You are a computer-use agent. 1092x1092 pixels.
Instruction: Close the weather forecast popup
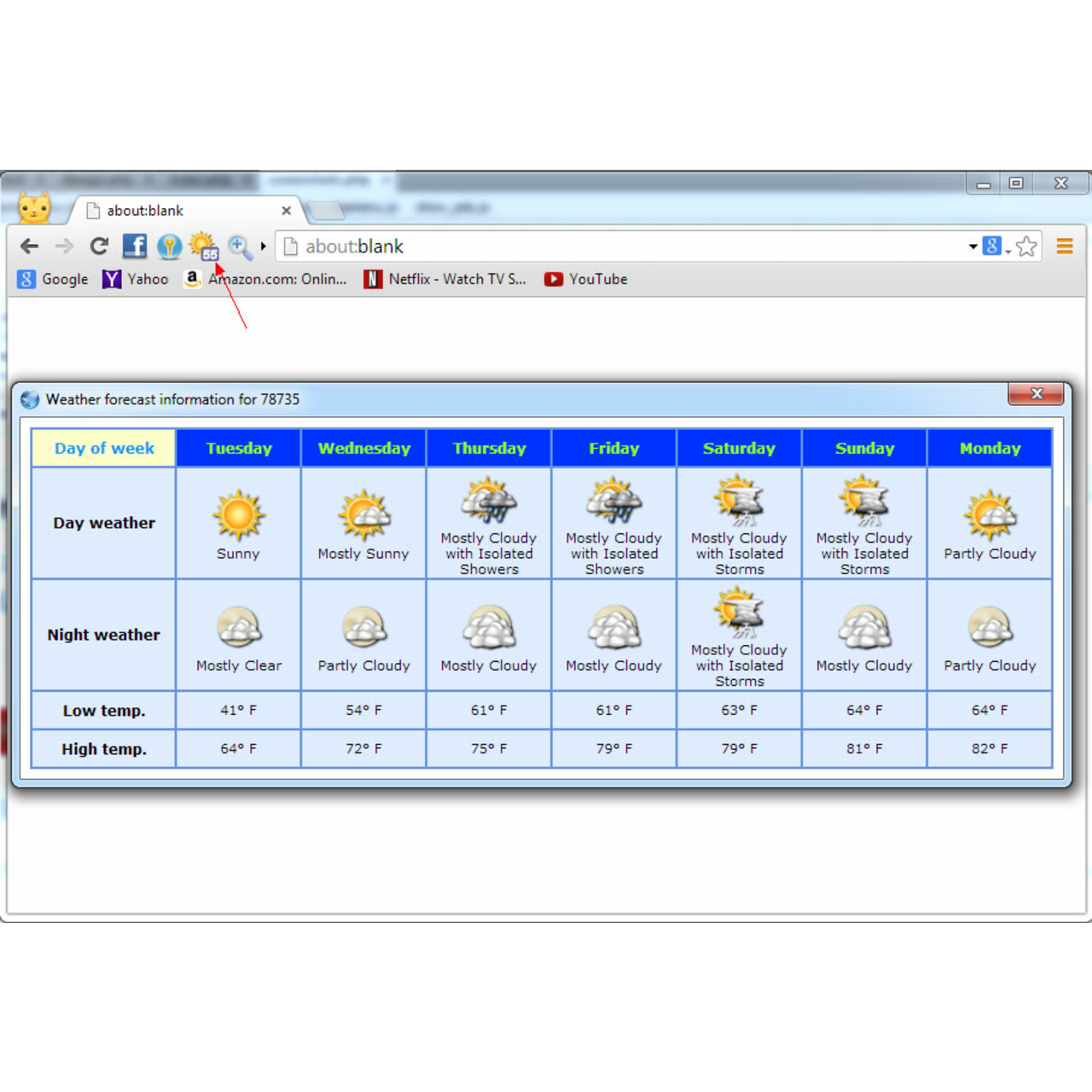[1036, 393]
